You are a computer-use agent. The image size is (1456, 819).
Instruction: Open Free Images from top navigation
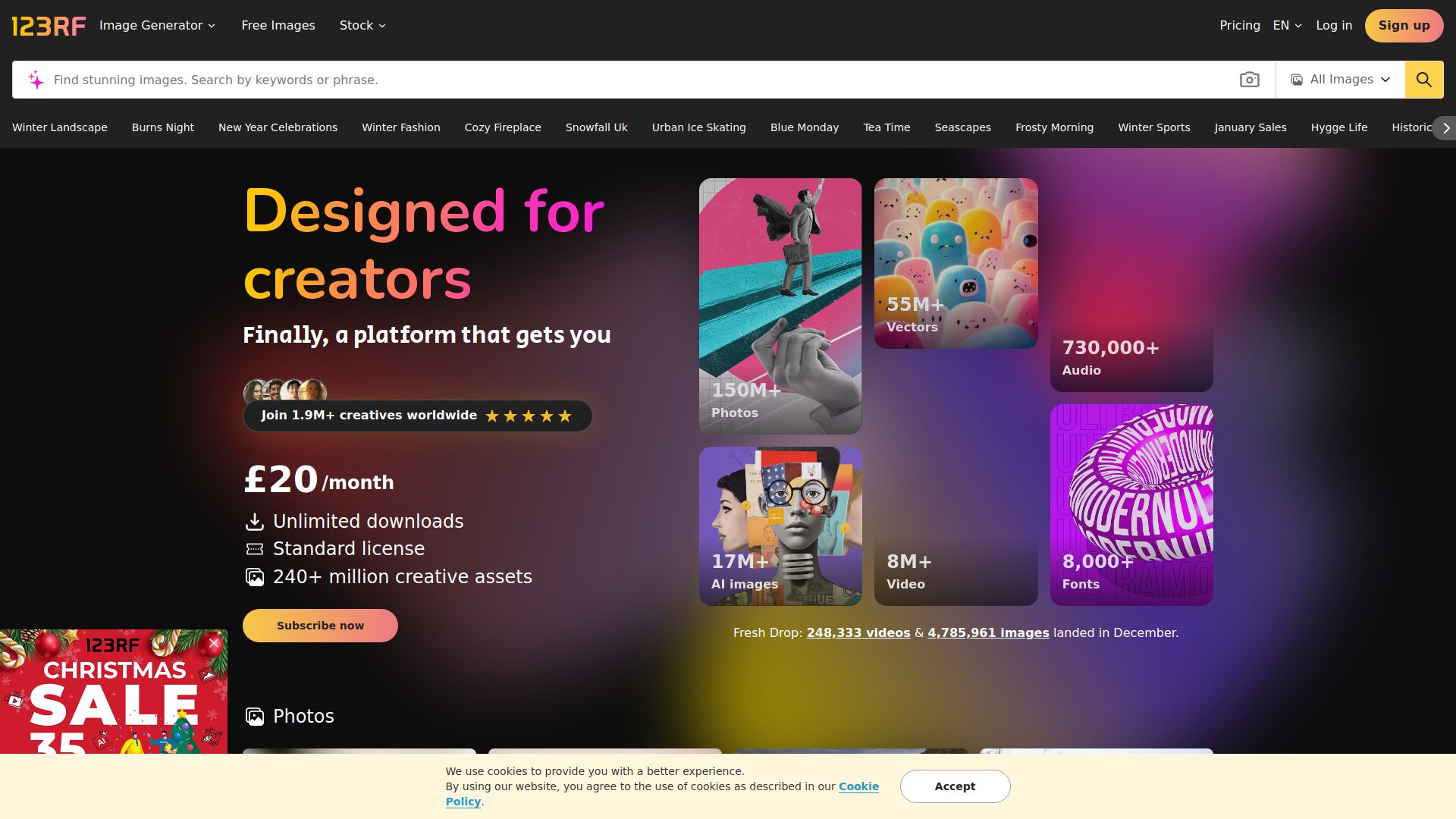tap(278, 26)
